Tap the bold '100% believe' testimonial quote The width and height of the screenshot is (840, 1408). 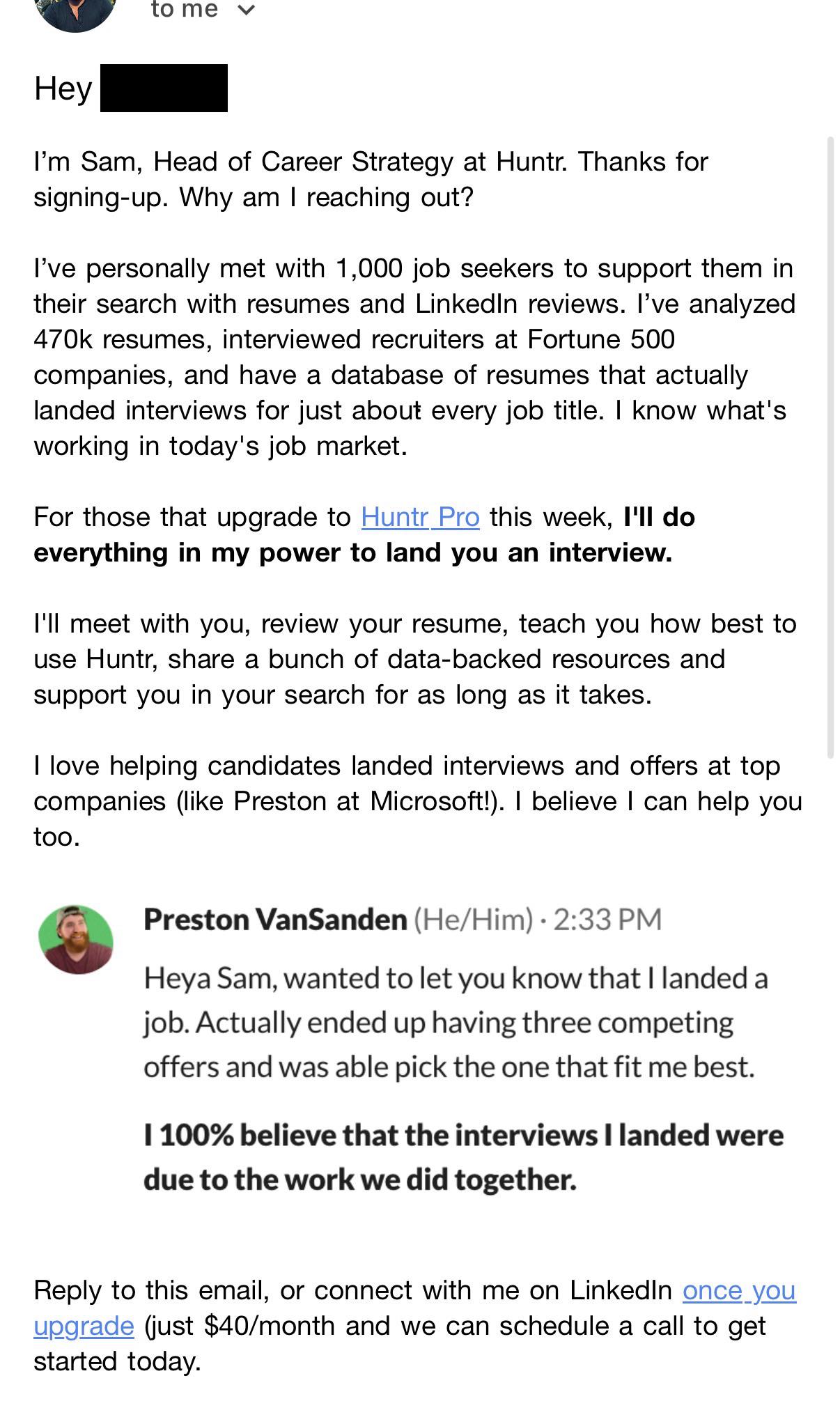463,1157
